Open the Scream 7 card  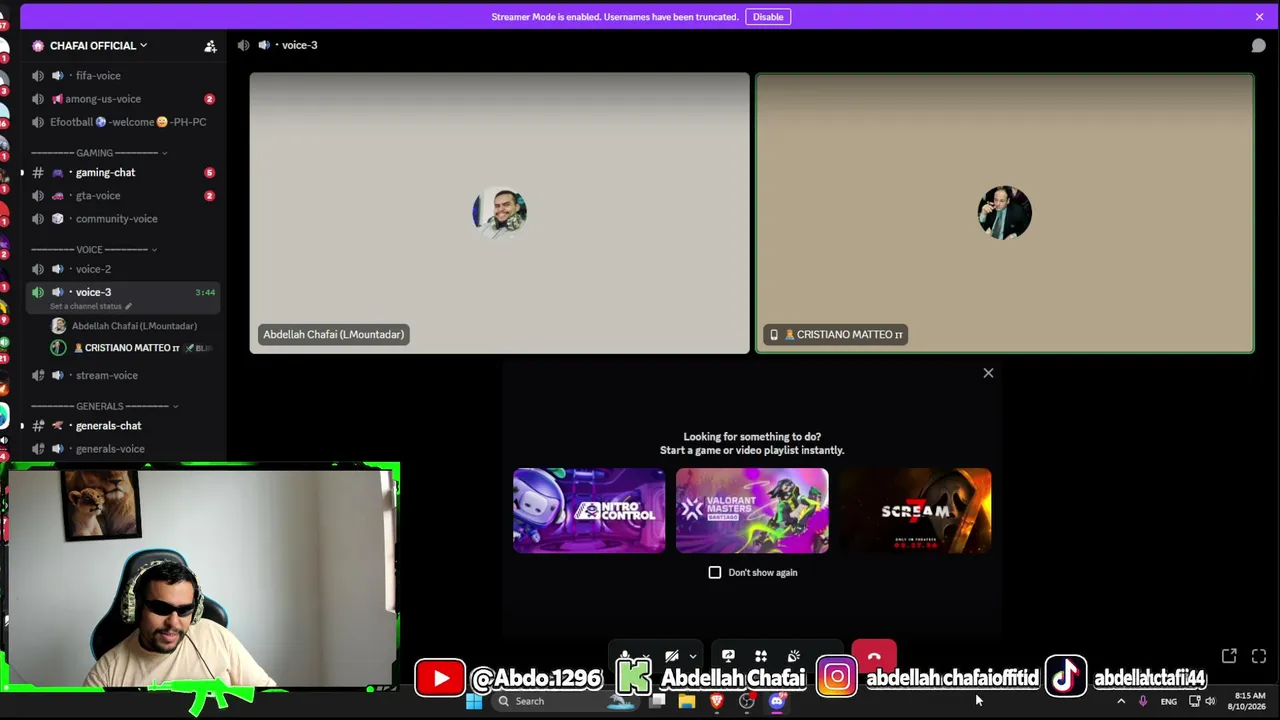(915, 510)
